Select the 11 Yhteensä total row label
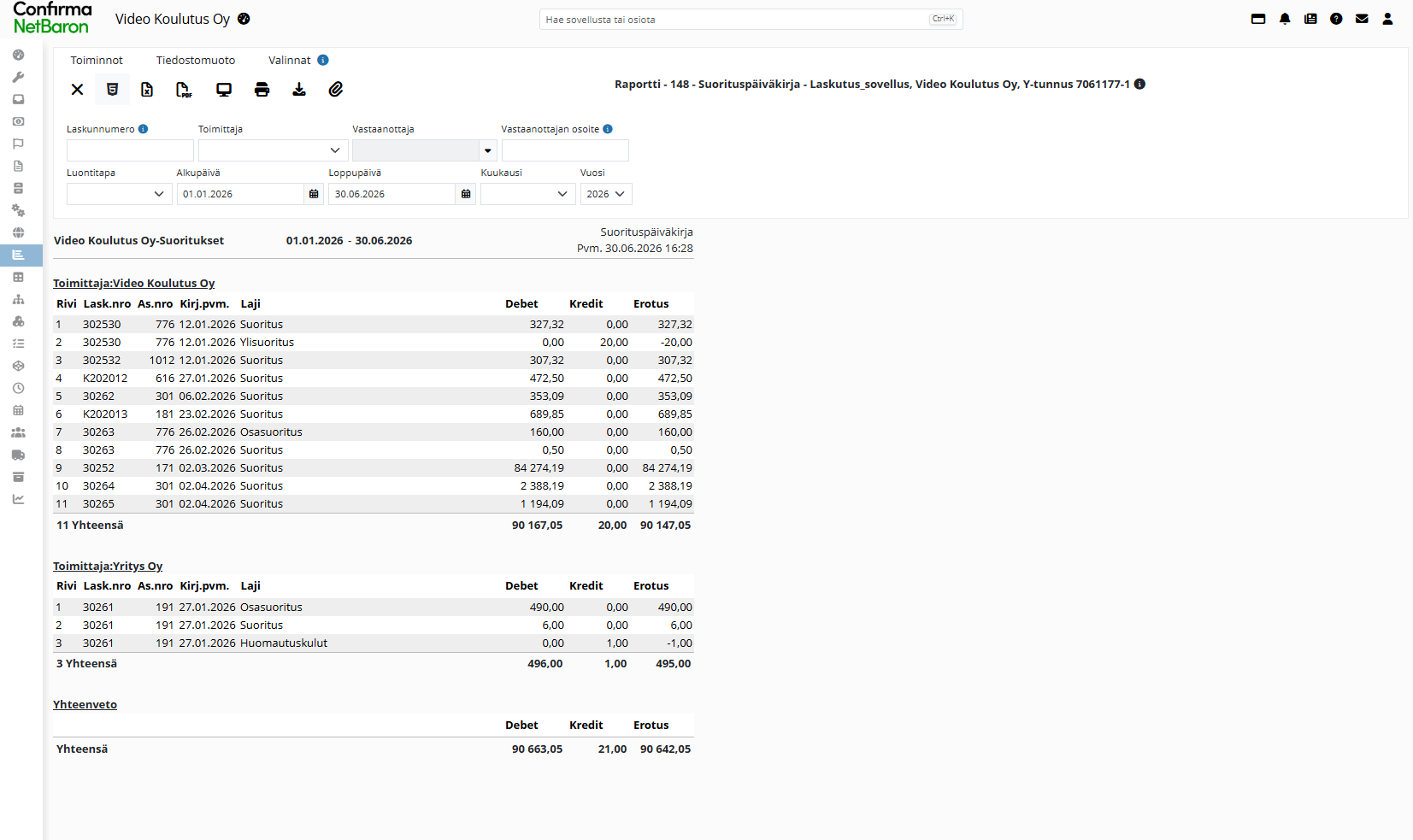Screen dimensions: 1413x840 tap(90, 525)
